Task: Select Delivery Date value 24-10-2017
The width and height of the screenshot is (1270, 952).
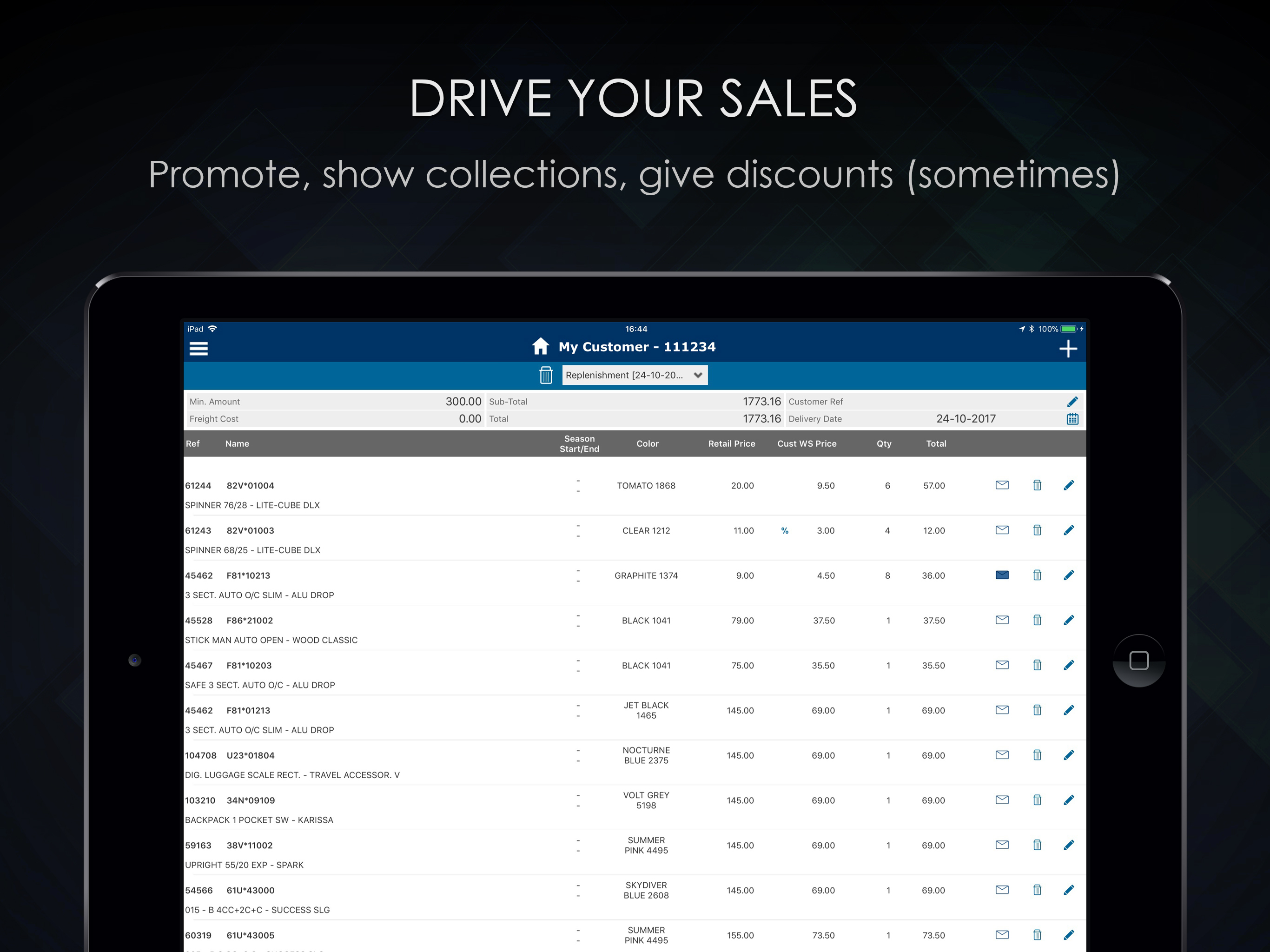Action: tap(966, 418)
